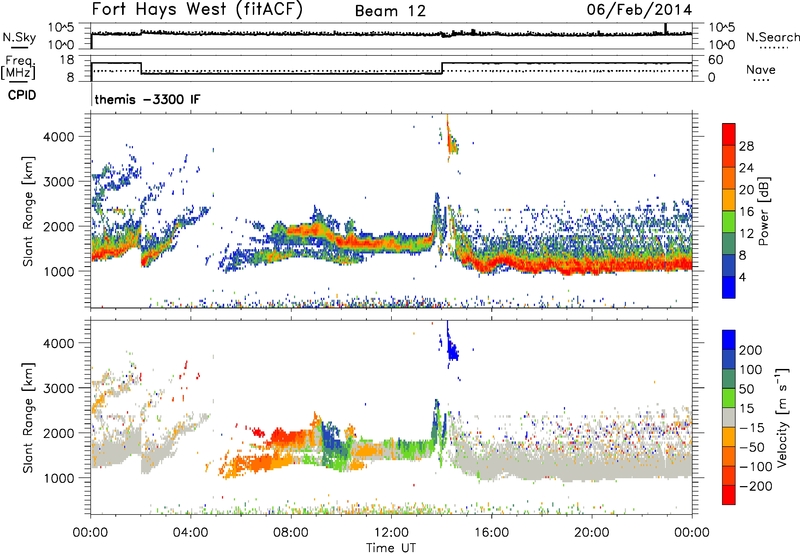Click the red bottom of the velocity colorbar
The height and width of the screenshot is (554, 800).
point(729,495)
